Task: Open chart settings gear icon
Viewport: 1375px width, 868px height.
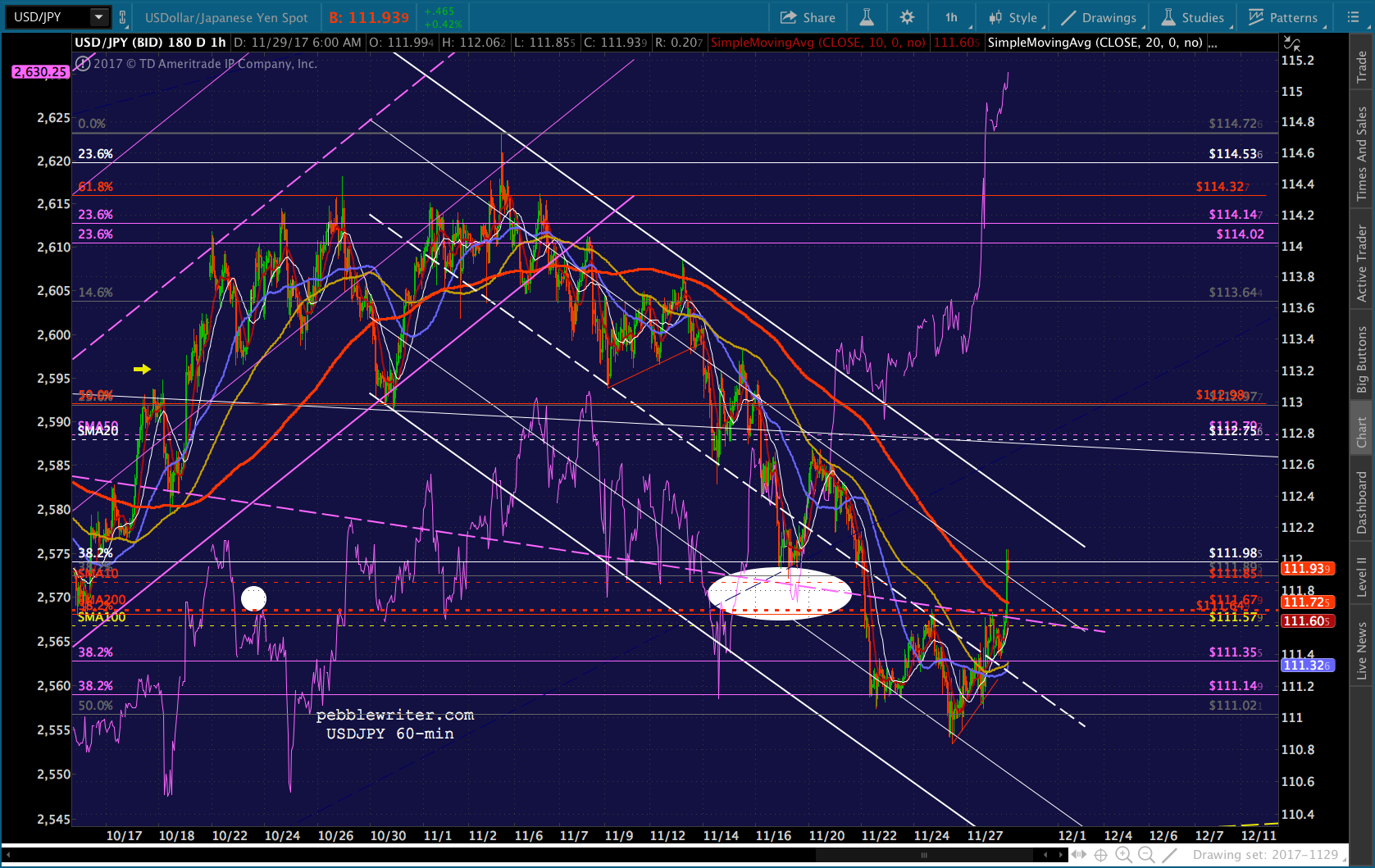Action: pos(907,17)
